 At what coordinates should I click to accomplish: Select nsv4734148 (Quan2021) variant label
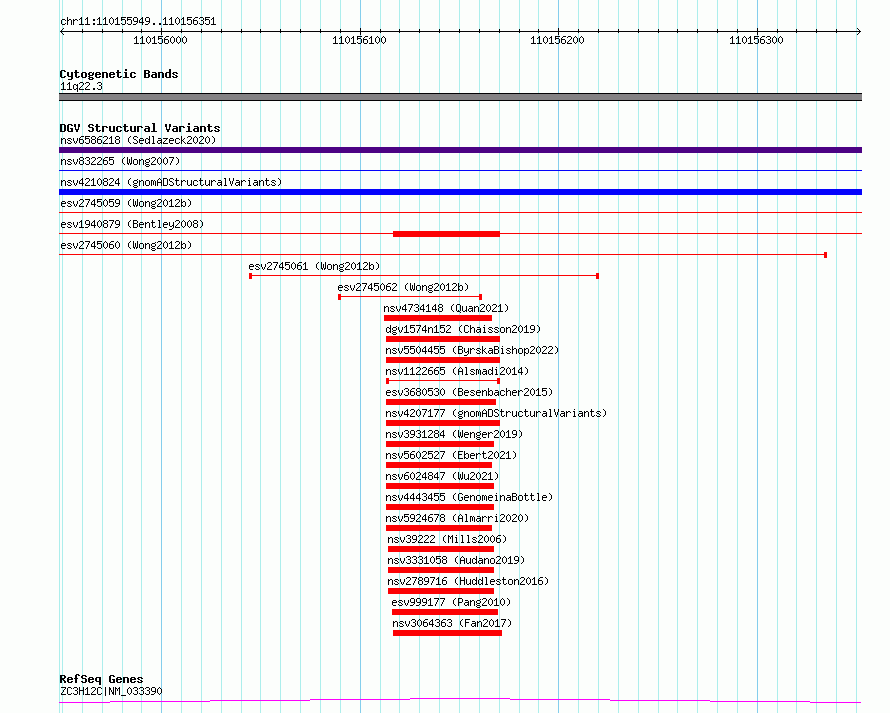tap(446, 308)
